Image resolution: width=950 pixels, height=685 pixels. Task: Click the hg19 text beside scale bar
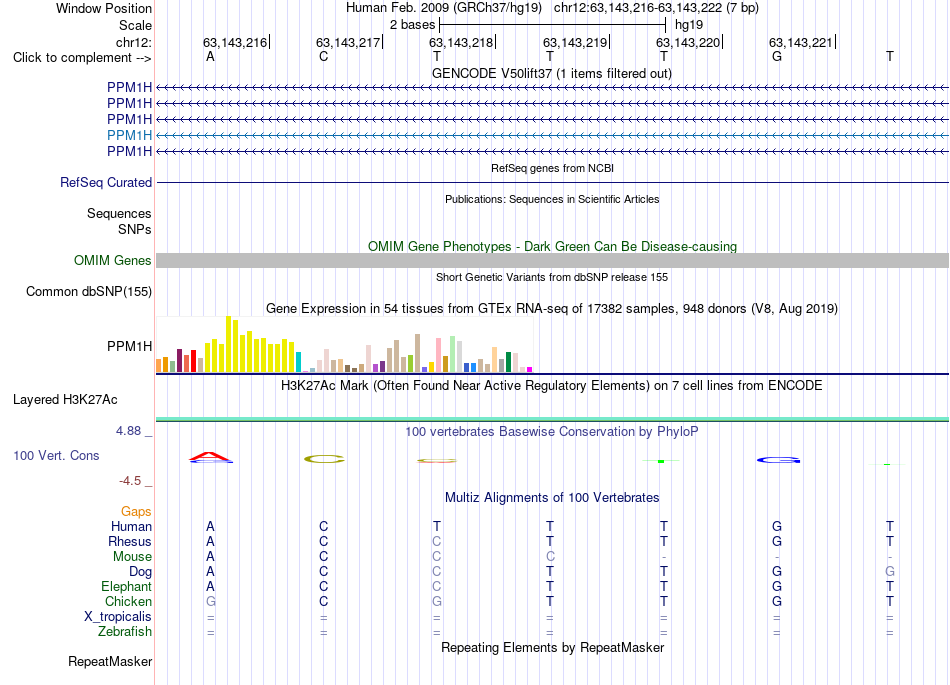689,25
